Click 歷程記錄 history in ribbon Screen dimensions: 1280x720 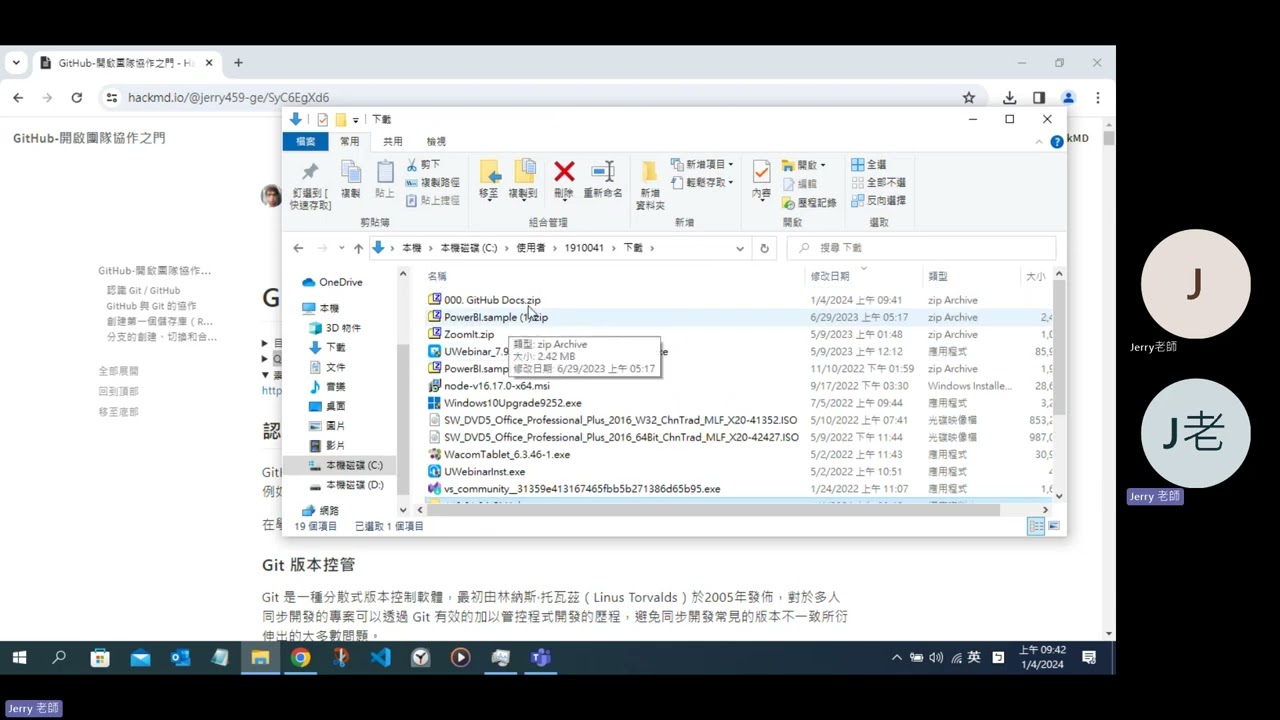[809, 202]
